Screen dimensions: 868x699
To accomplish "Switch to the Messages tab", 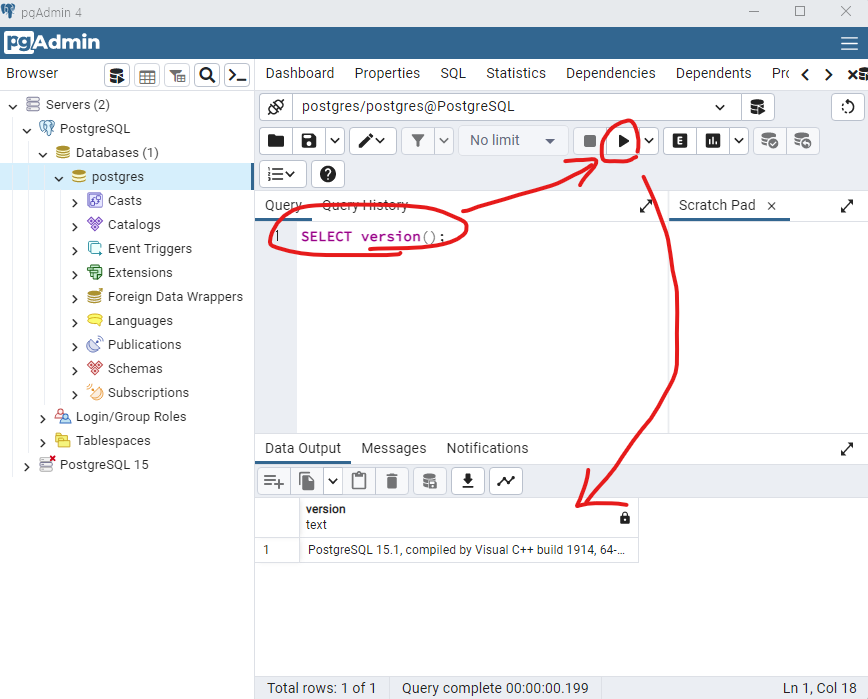I will [394, 448].
